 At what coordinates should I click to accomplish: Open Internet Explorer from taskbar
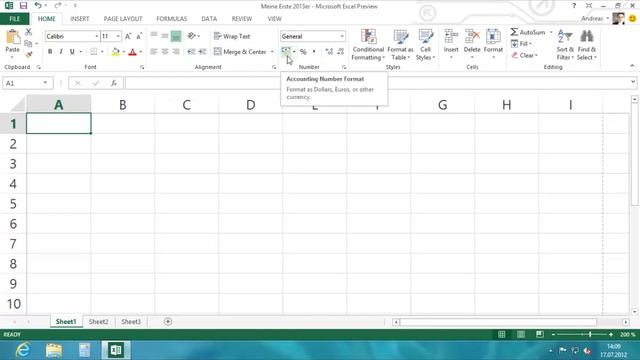(23, 350)
